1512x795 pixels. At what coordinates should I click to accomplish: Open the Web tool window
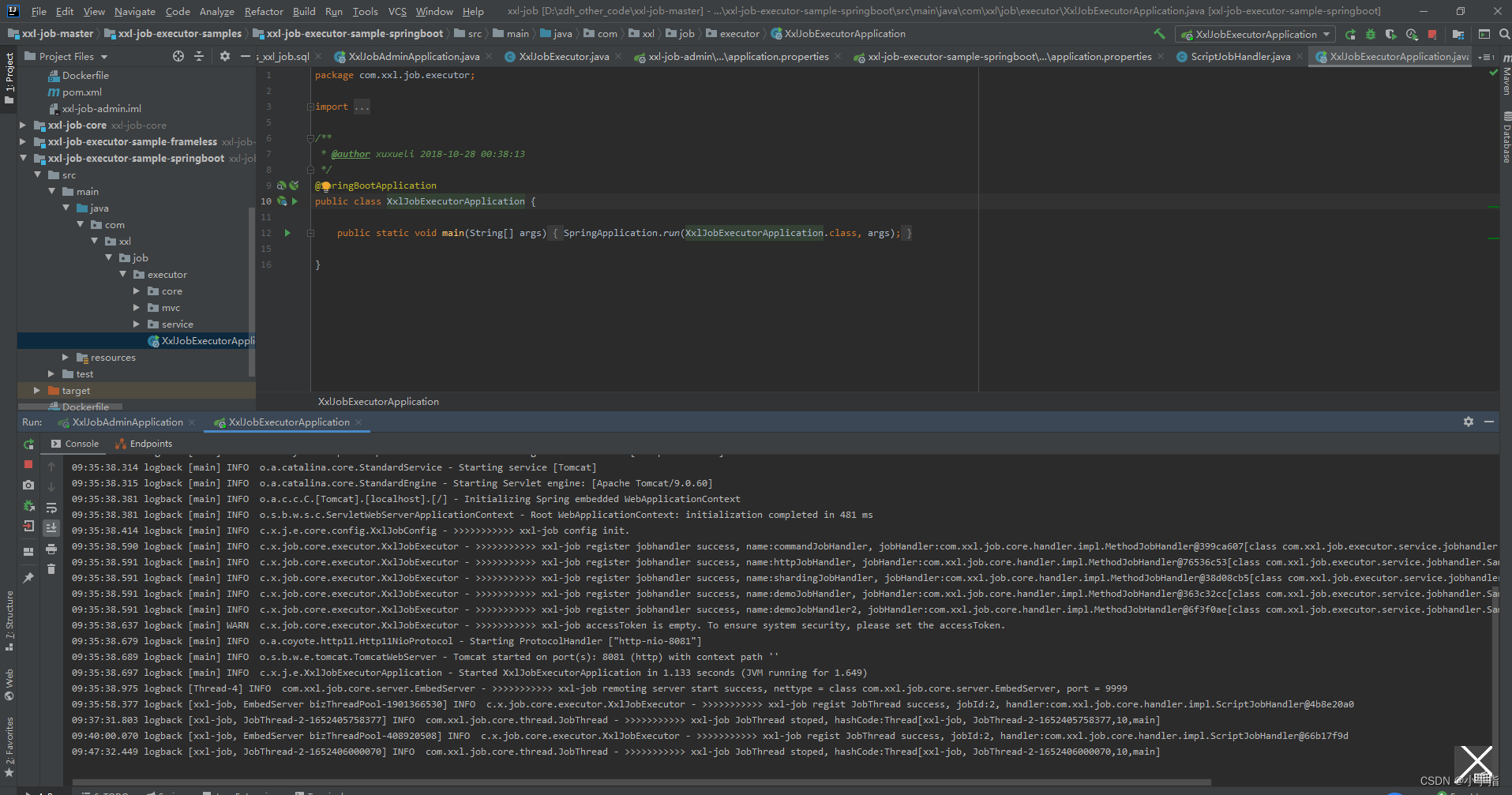coord(9,684)
